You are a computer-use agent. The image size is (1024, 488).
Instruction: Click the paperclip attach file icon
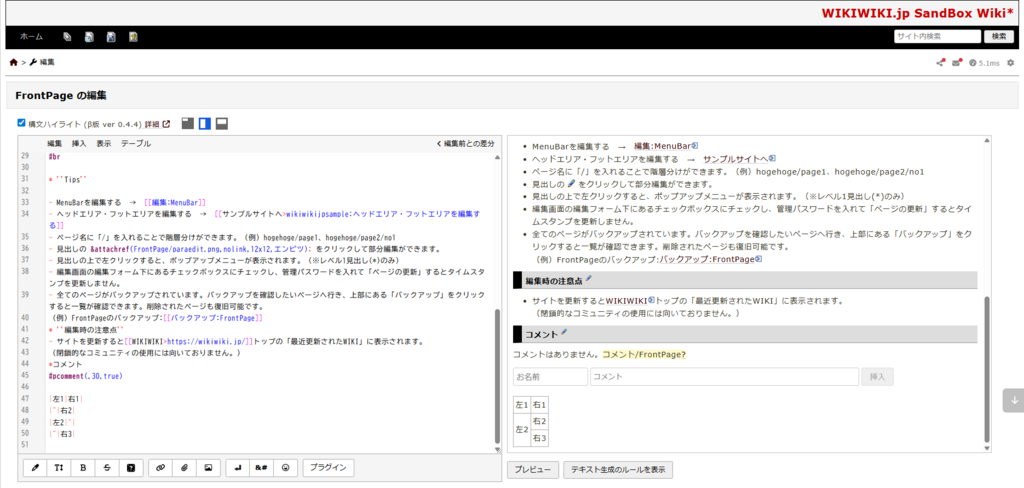(184, 467)
